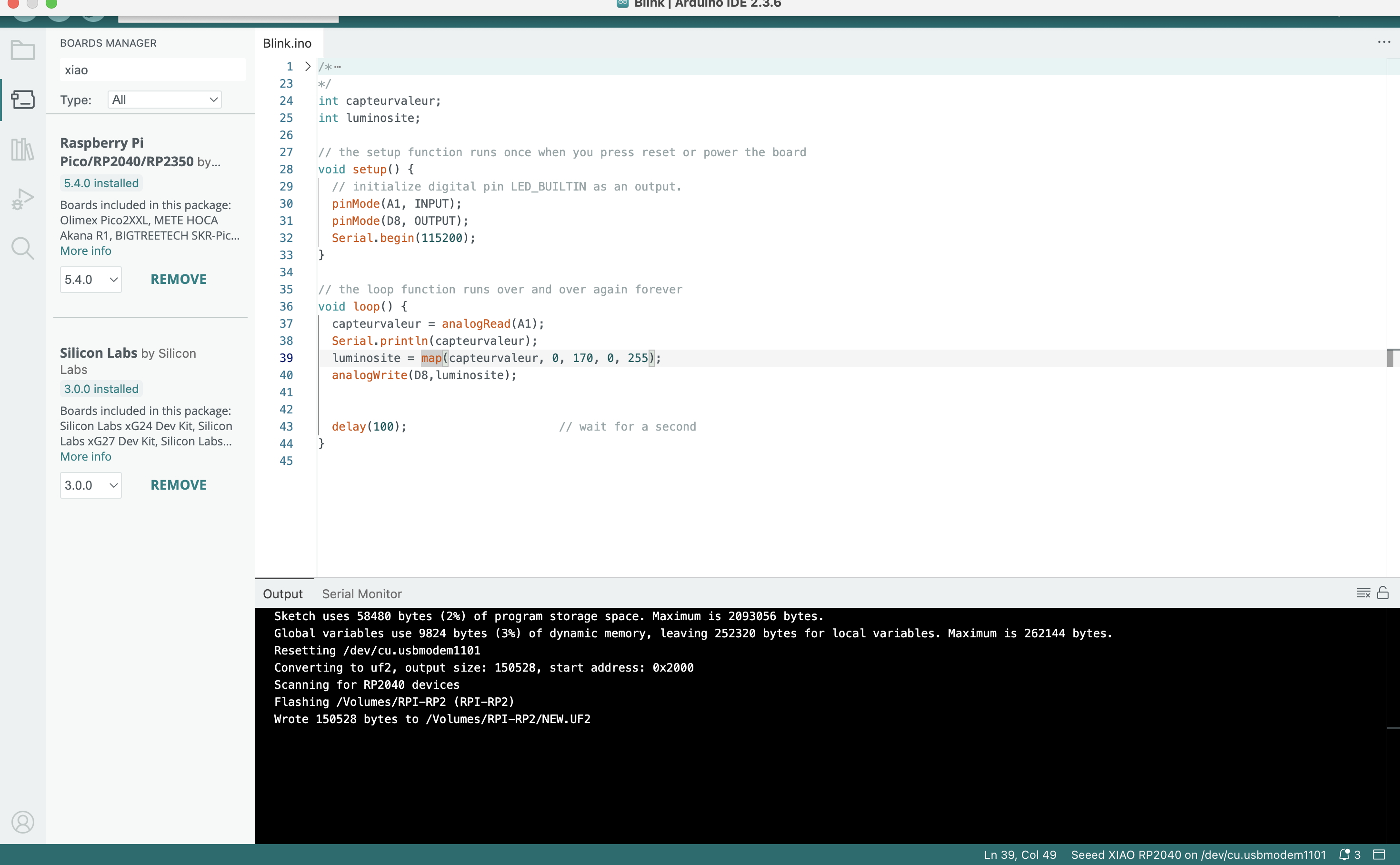
Task: Open the Sketchbook folder icon in sidebar
Action: (22, 50)
